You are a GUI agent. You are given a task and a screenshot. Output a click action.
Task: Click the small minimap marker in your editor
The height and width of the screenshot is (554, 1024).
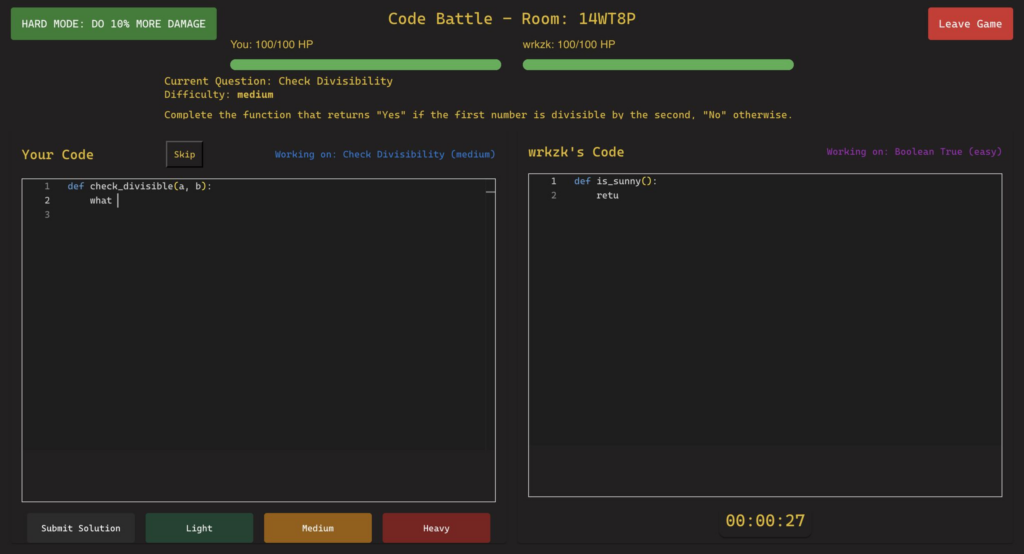(x=490, y=192)
